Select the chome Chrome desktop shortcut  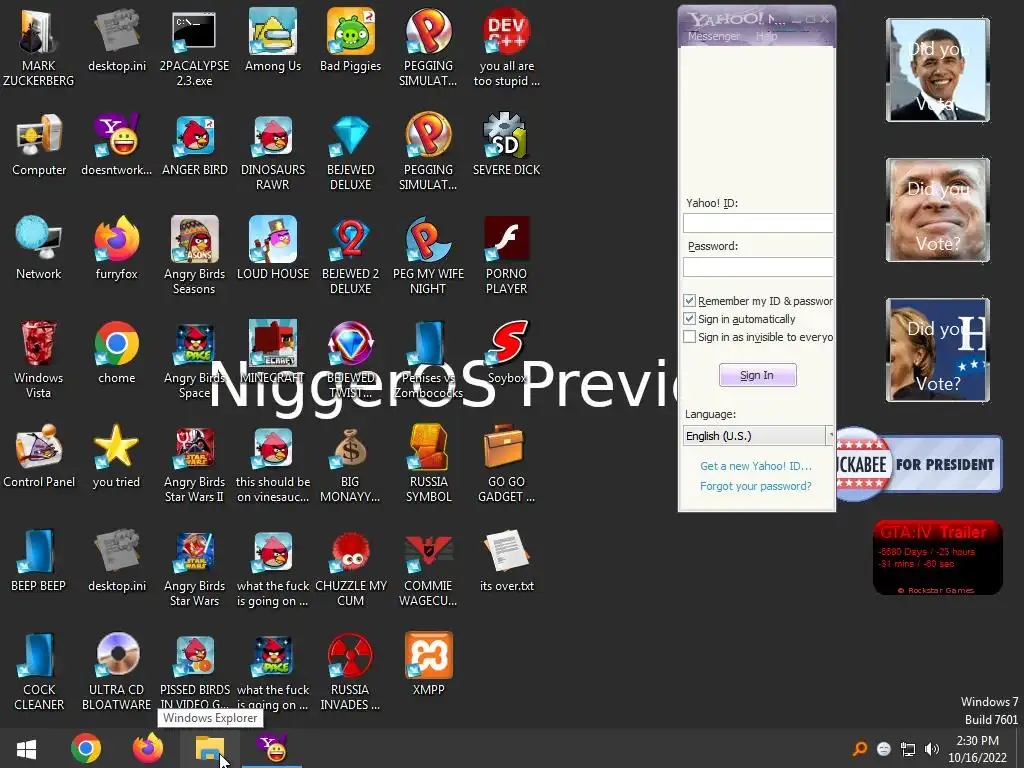tap(116, 353)
